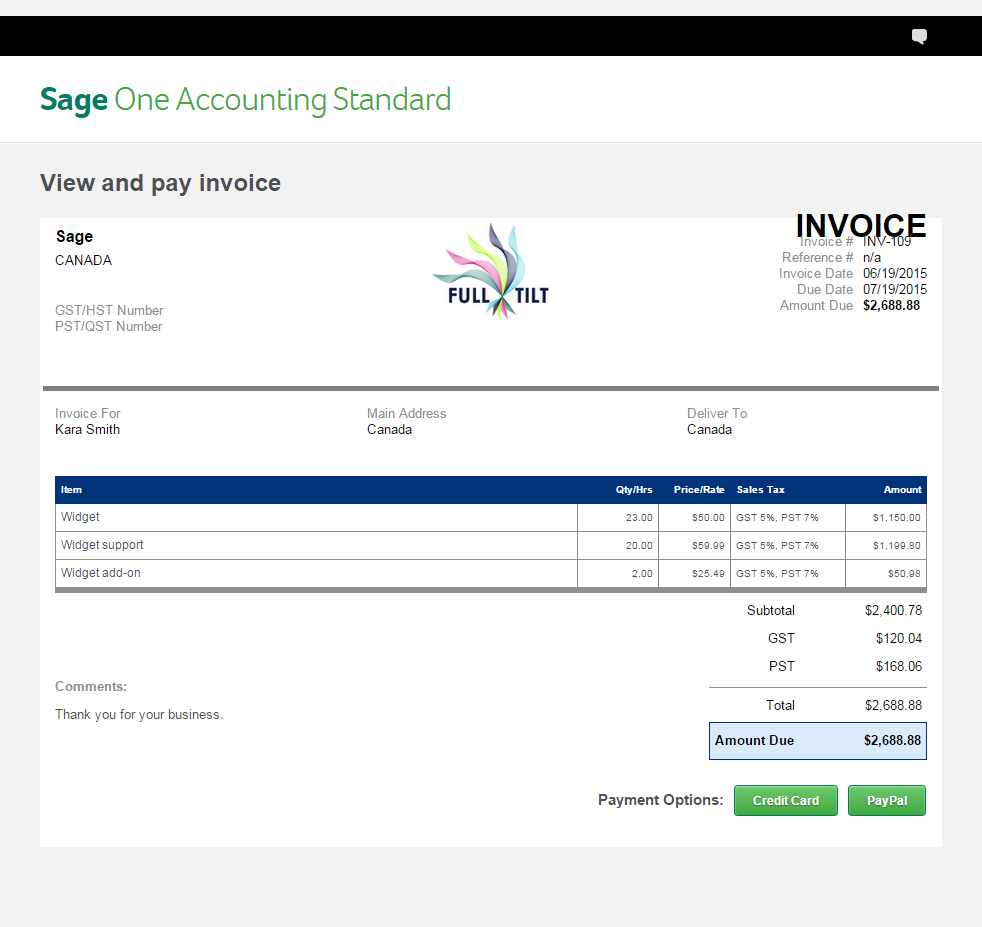
Task: Pay with the PayPal button
Action: point(886,800)
